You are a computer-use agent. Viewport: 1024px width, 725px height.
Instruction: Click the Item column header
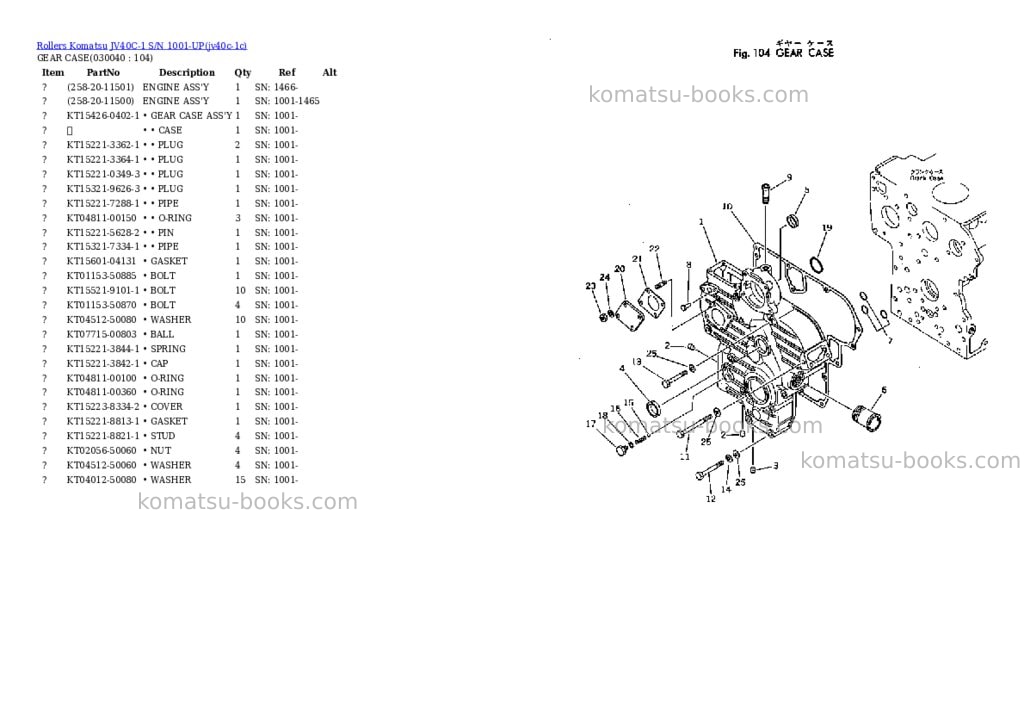pyautogui.click(x=53, y=72)
